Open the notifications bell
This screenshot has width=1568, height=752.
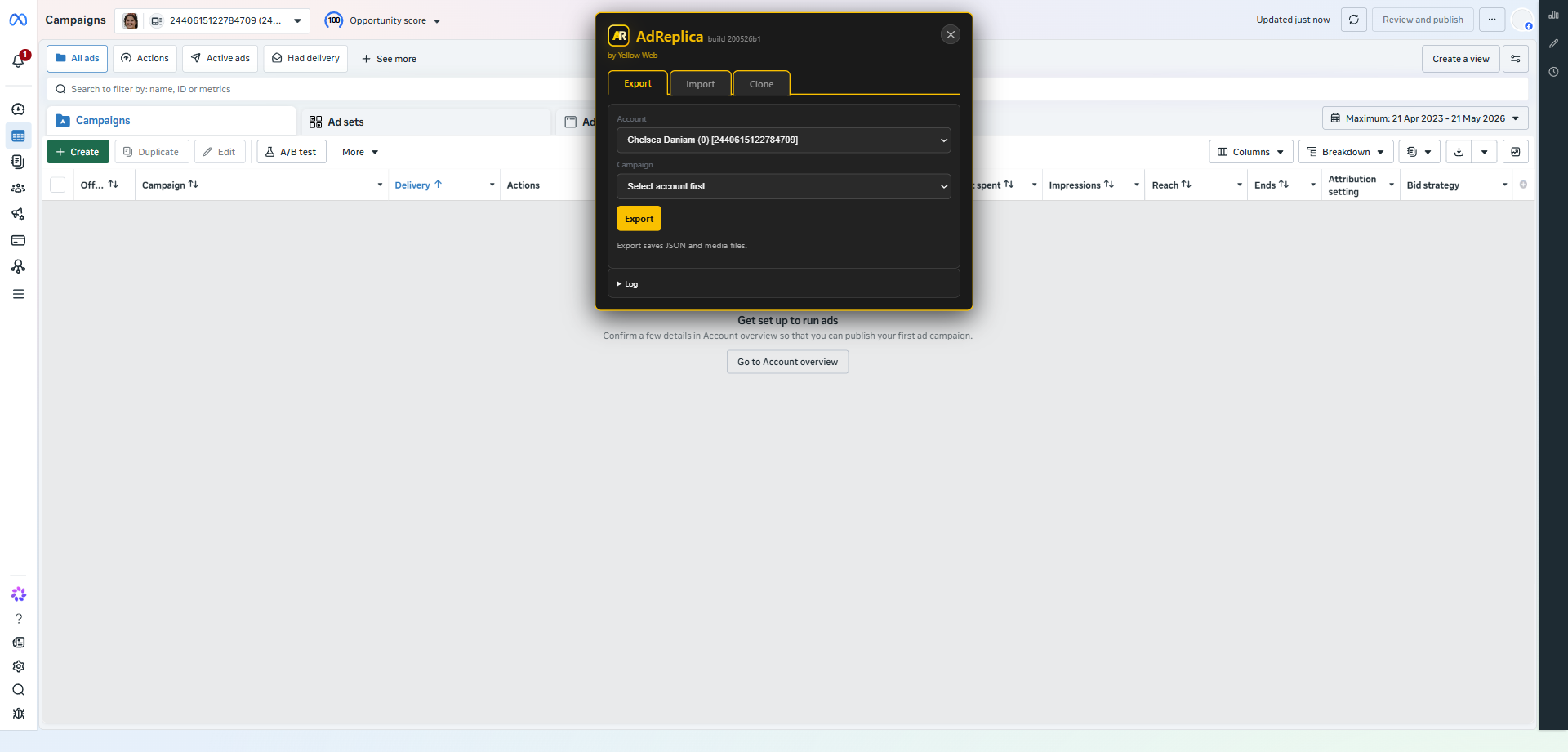(18, 60)
